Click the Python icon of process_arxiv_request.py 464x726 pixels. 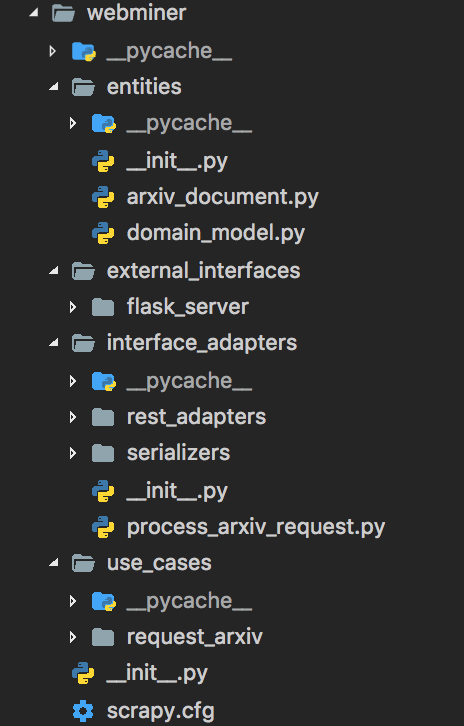(x=103, y=527)
